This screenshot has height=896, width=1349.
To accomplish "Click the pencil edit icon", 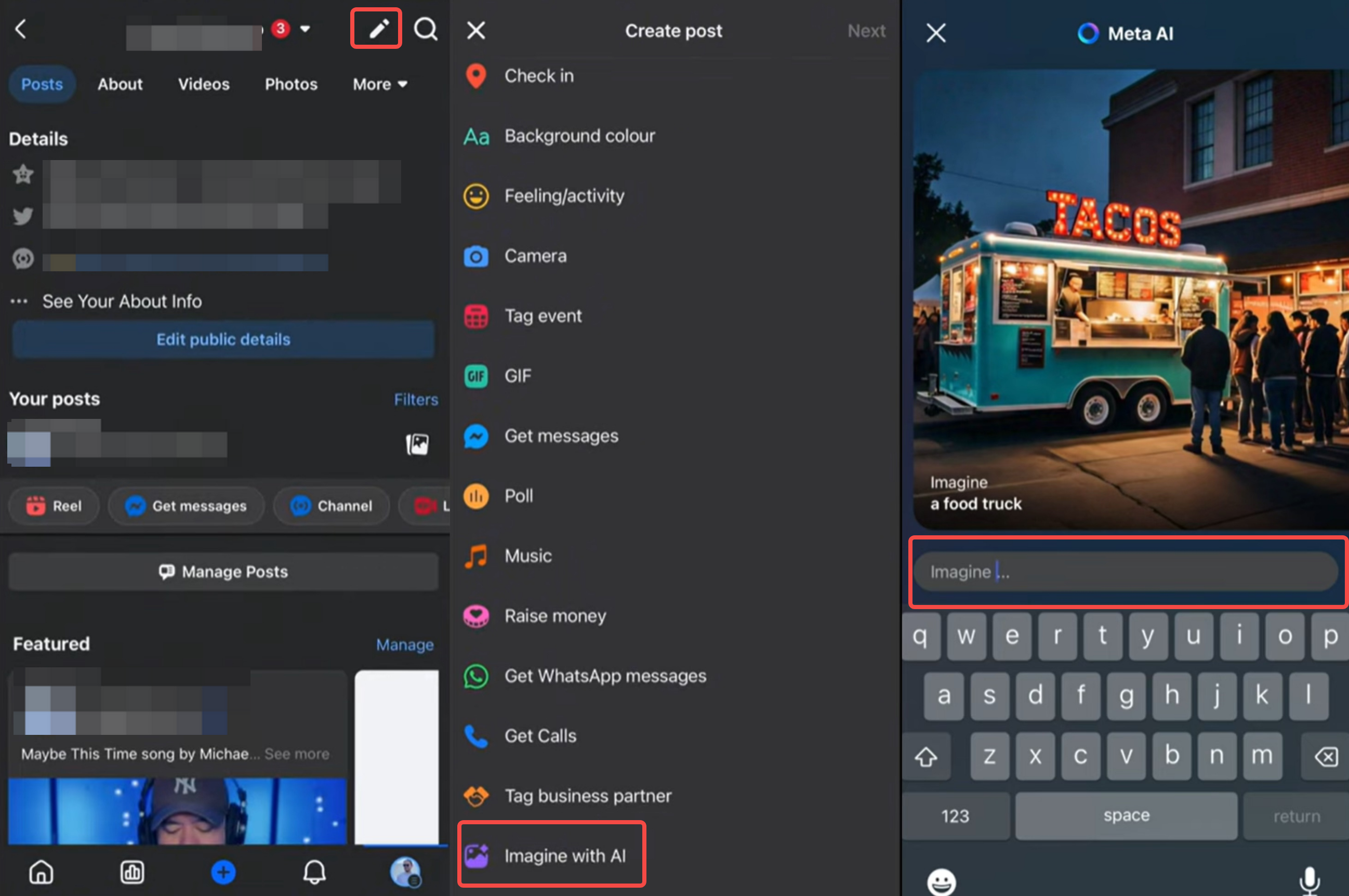I will tap(376, 28).
